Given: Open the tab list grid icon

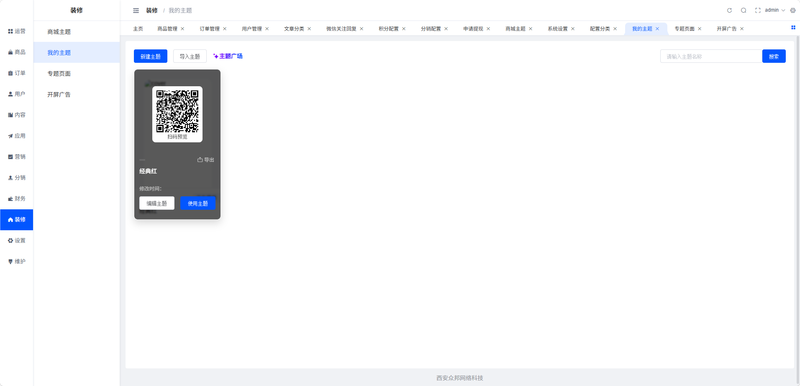Looking at the screenshot, I should tap(793, 28).
